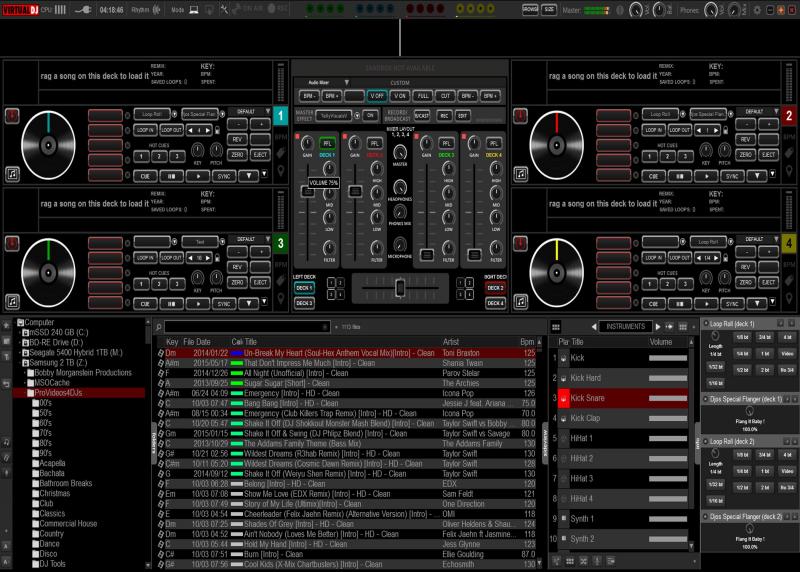The image size is (800, 572).
Task: Toggle the V OFF video button
Action: [376, 95]
